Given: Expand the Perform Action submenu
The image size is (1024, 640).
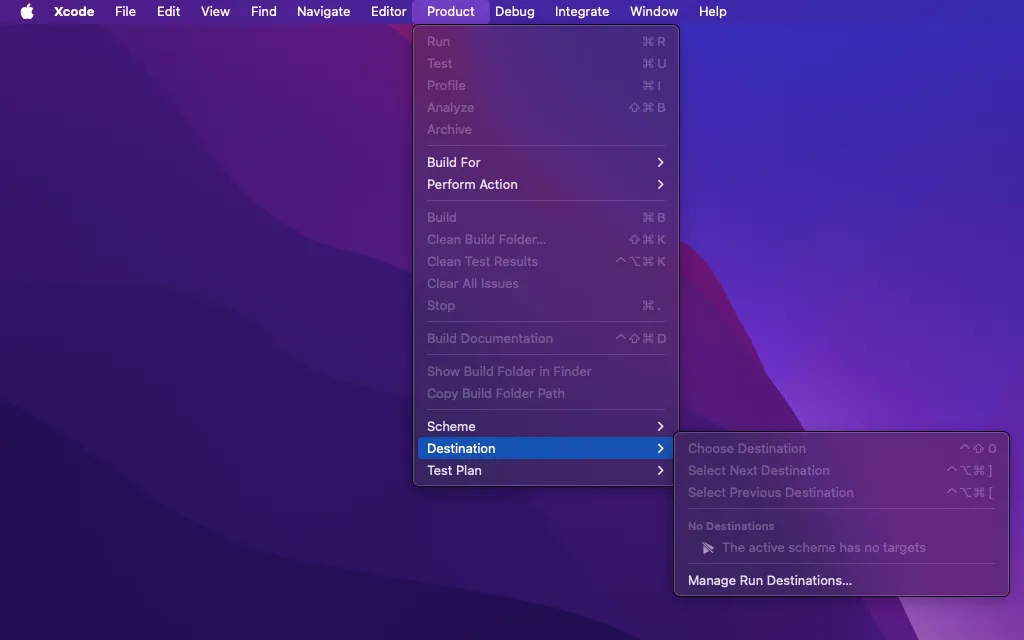Looking at the screenshot, I should pyautogui.click(x=545, y=184).
